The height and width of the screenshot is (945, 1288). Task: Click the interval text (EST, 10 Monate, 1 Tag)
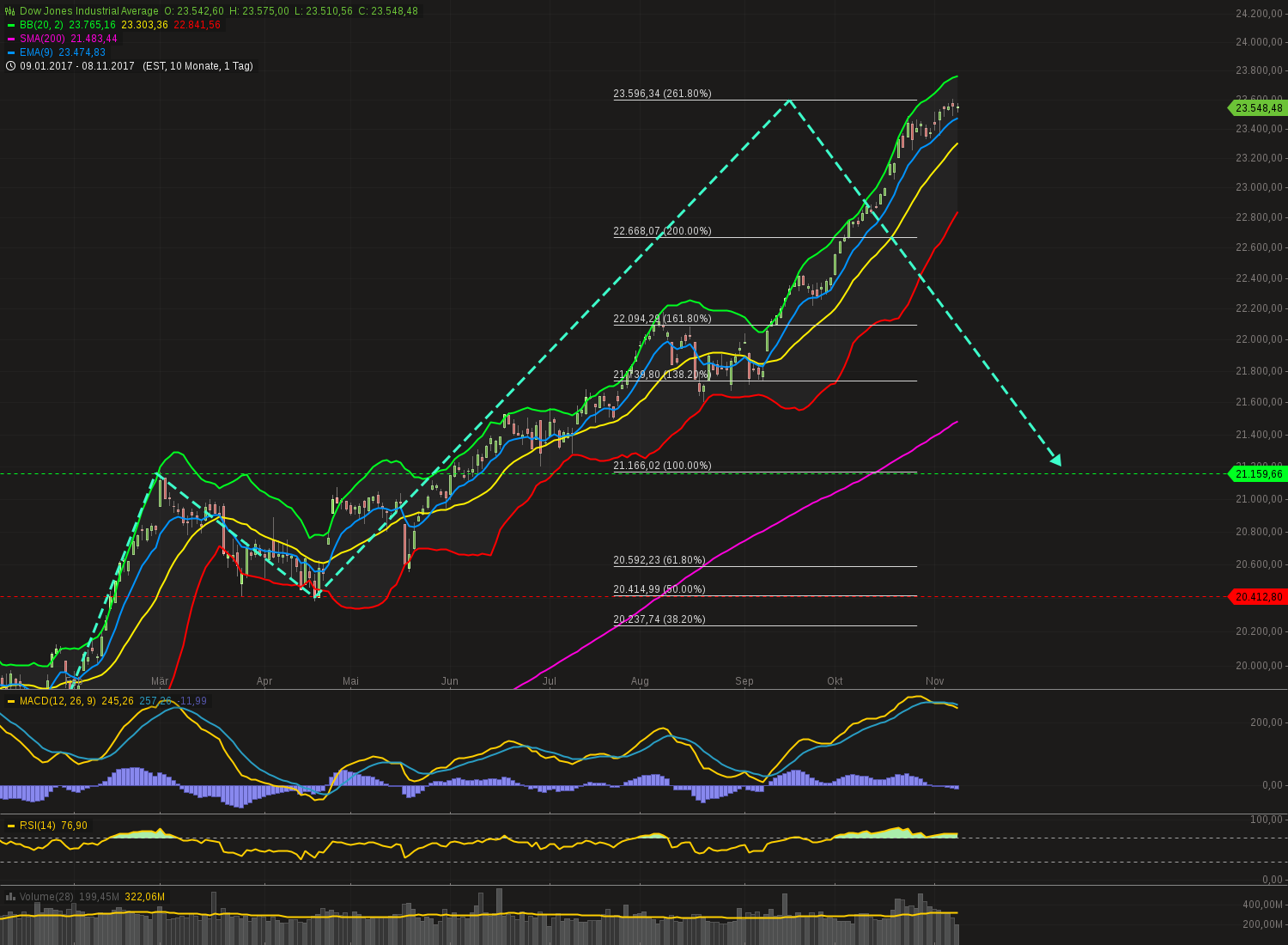click(197, 66)
